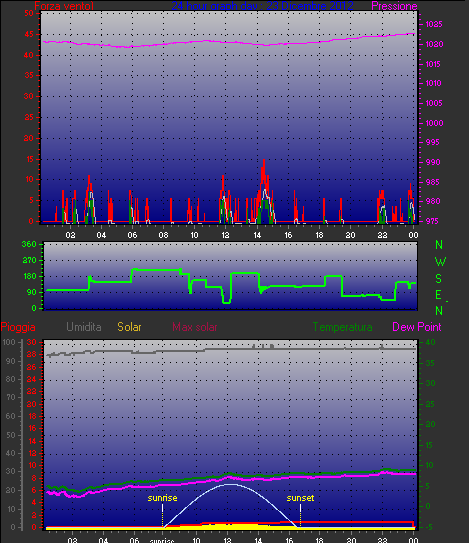Image resolution: width=469 pixels, height=543 pixels.
Task: Click the 50 wind speed scale value
Action: pos(29,14)
